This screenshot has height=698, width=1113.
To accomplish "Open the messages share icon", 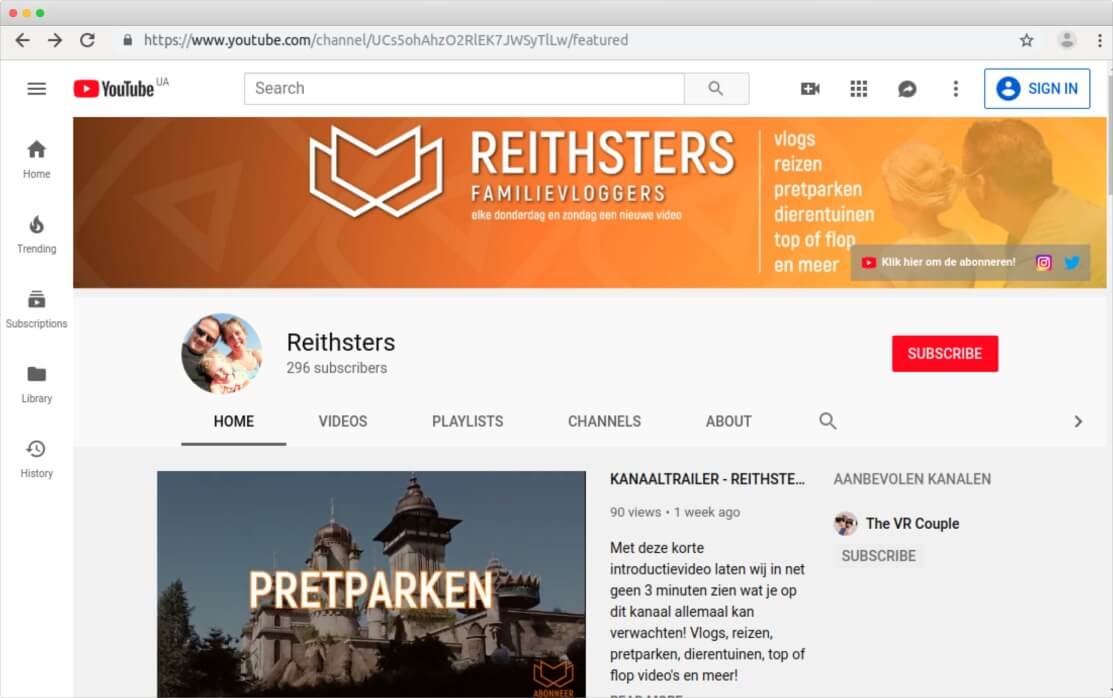I will point(907,89).
